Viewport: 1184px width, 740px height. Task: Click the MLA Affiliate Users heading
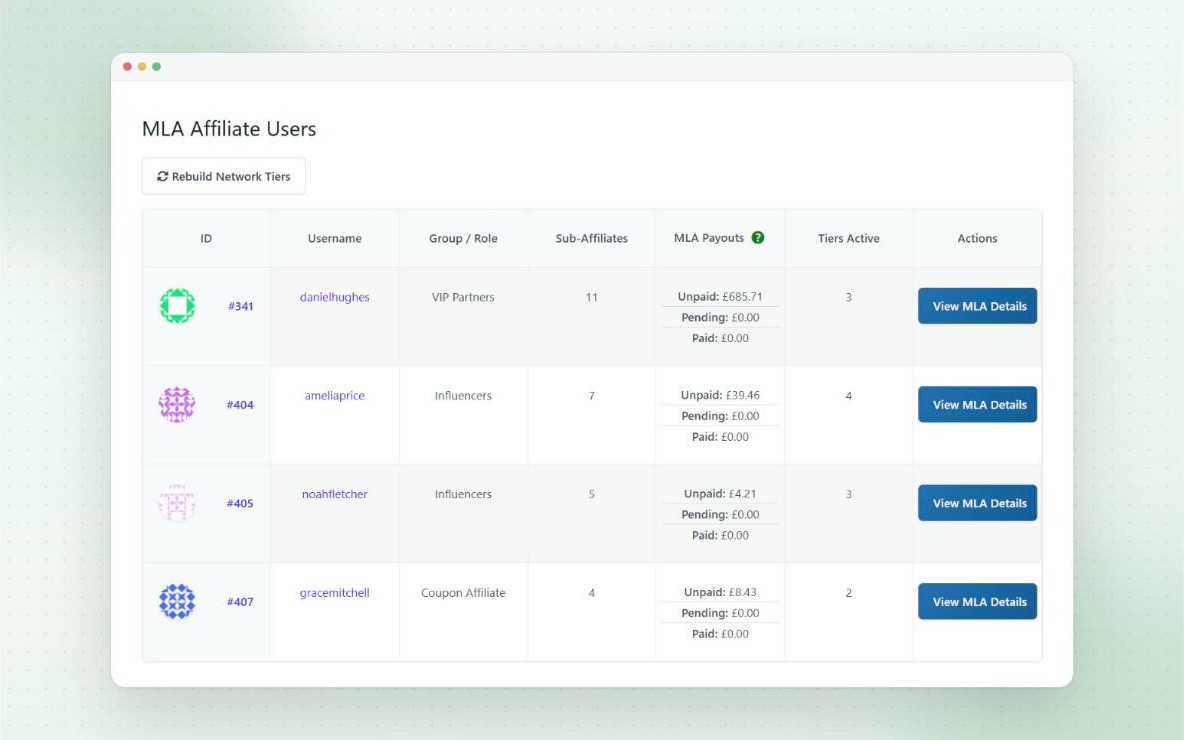[x=229, y=129]
